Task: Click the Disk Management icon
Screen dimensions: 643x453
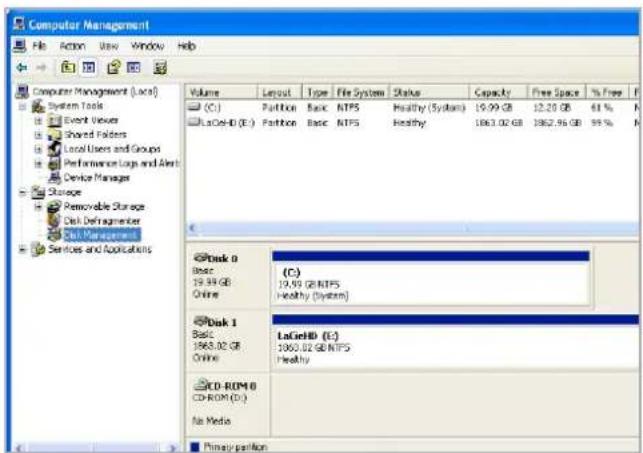Action: 54,234
